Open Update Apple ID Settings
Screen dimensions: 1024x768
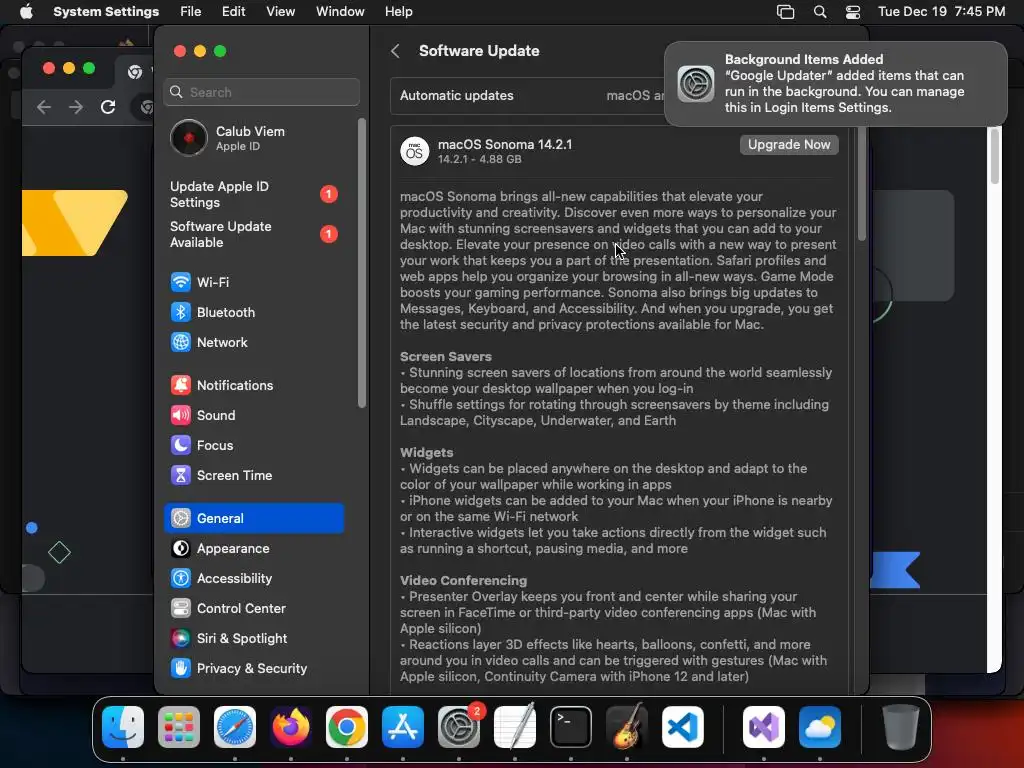coord(253,195)
